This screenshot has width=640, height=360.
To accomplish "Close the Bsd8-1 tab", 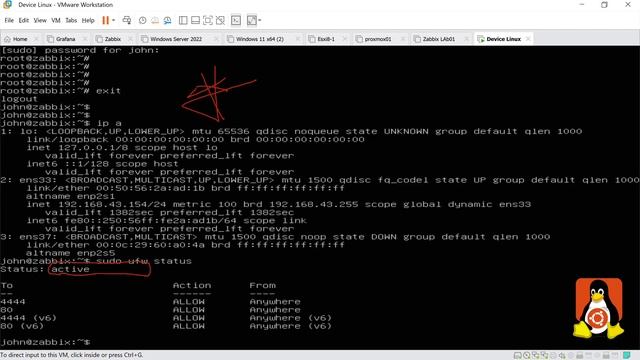I will (x=345, y=39).
